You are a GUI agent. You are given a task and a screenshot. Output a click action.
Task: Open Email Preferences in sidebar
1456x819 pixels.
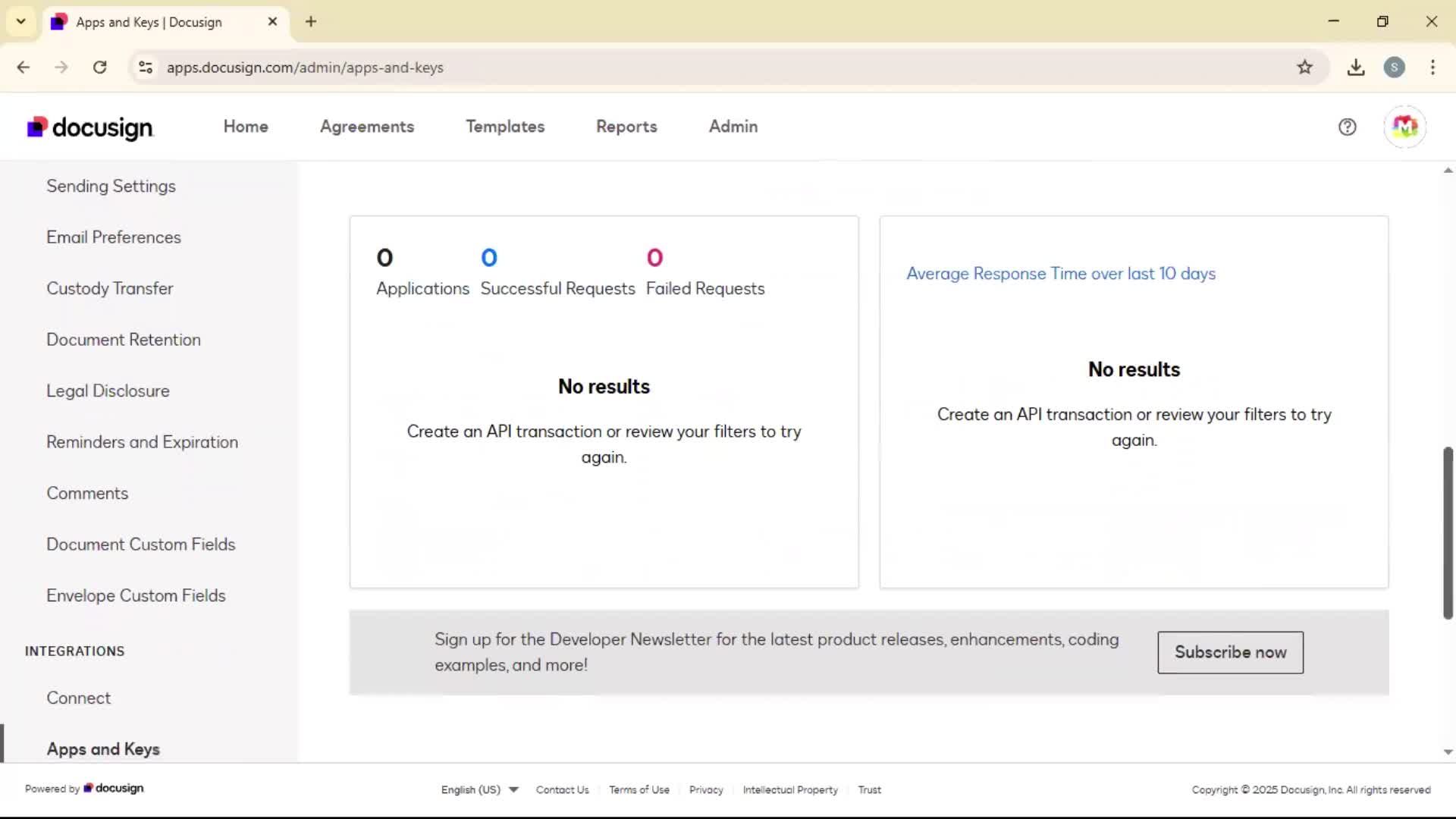coord(114,237)
